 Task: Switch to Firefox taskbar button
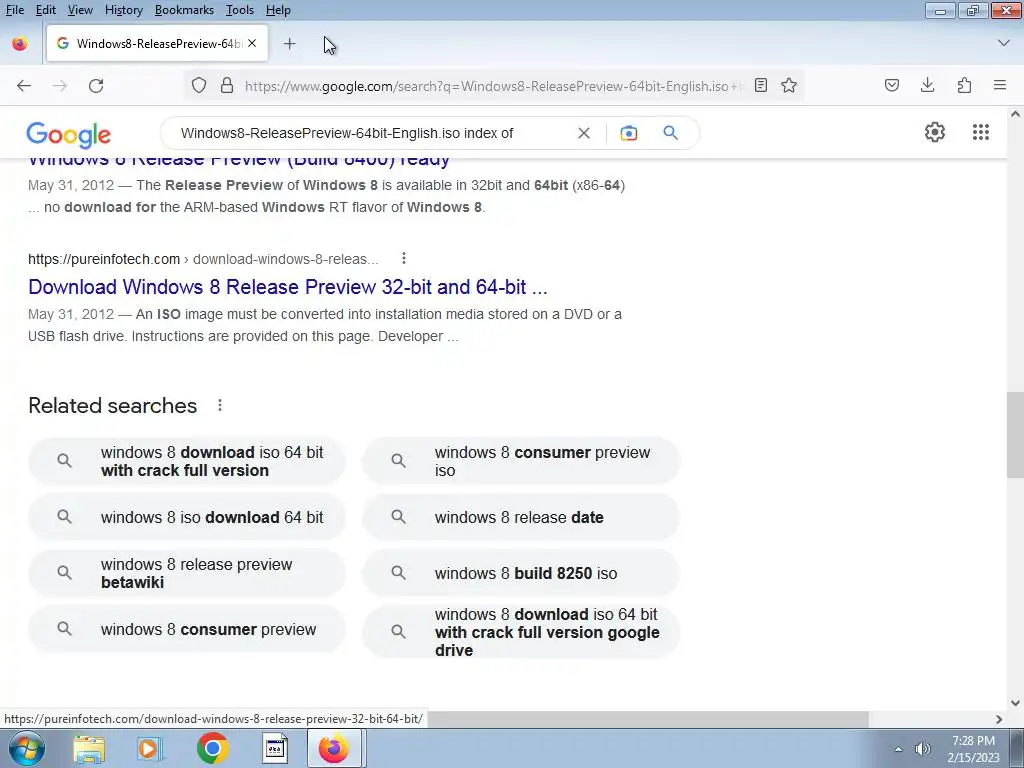pos(334,748)
